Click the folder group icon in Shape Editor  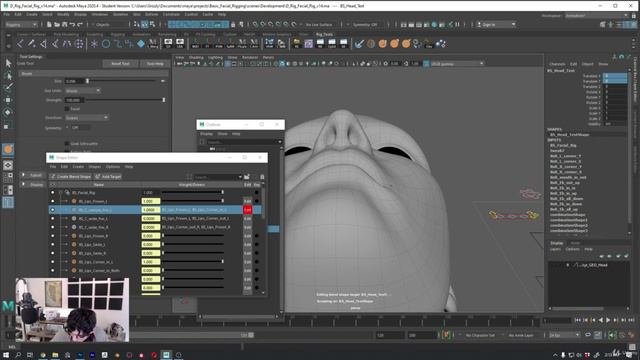[247, 177]
